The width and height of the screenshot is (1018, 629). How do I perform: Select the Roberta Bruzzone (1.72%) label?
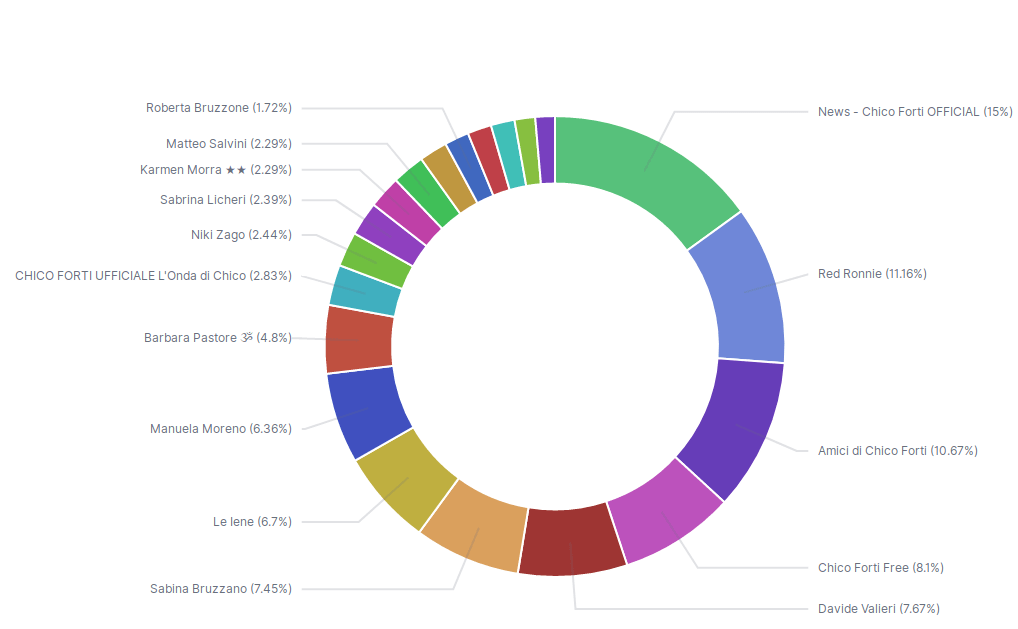(219, 108)
